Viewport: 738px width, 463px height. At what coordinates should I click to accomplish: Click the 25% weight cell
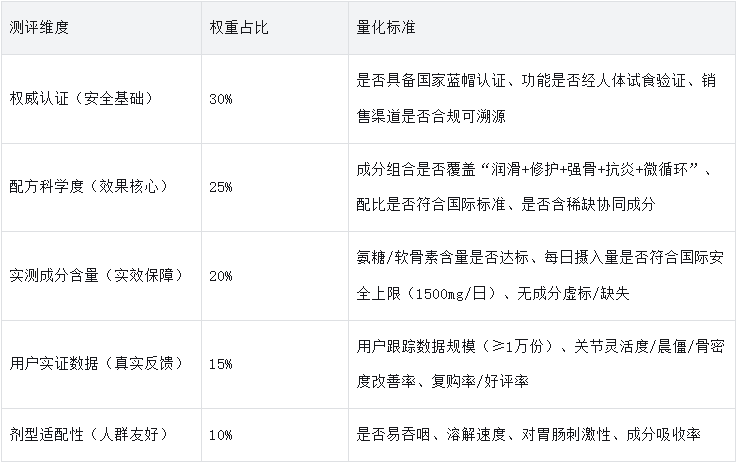(x=221, y=187)
